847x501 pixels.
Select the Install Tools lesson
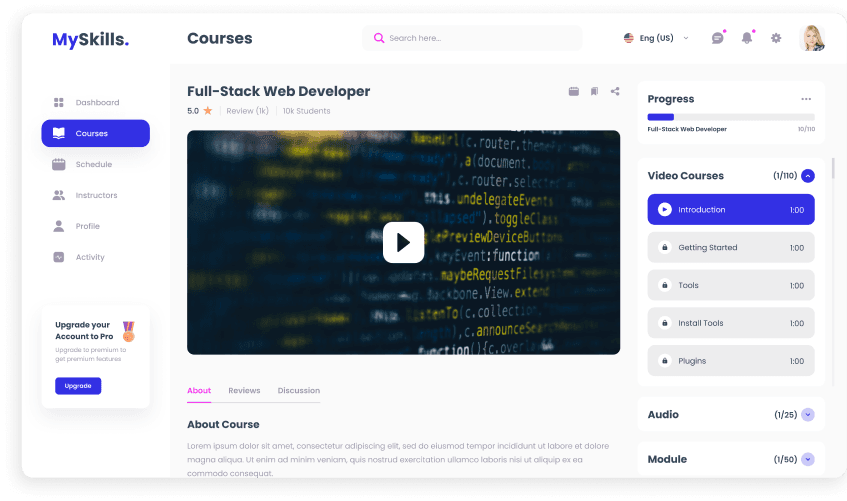731,323
